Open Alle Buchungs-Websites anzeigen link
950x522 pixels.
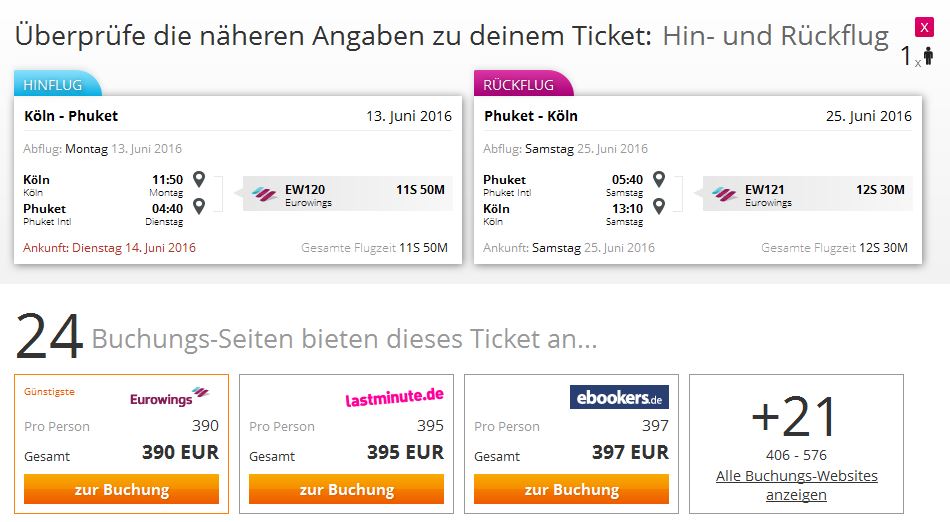pos(796,485)
